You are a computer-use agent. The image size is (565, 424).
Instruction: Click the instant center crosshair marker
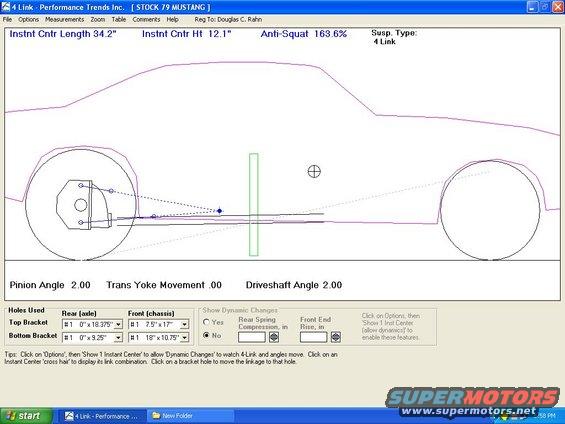pos(219,211)
